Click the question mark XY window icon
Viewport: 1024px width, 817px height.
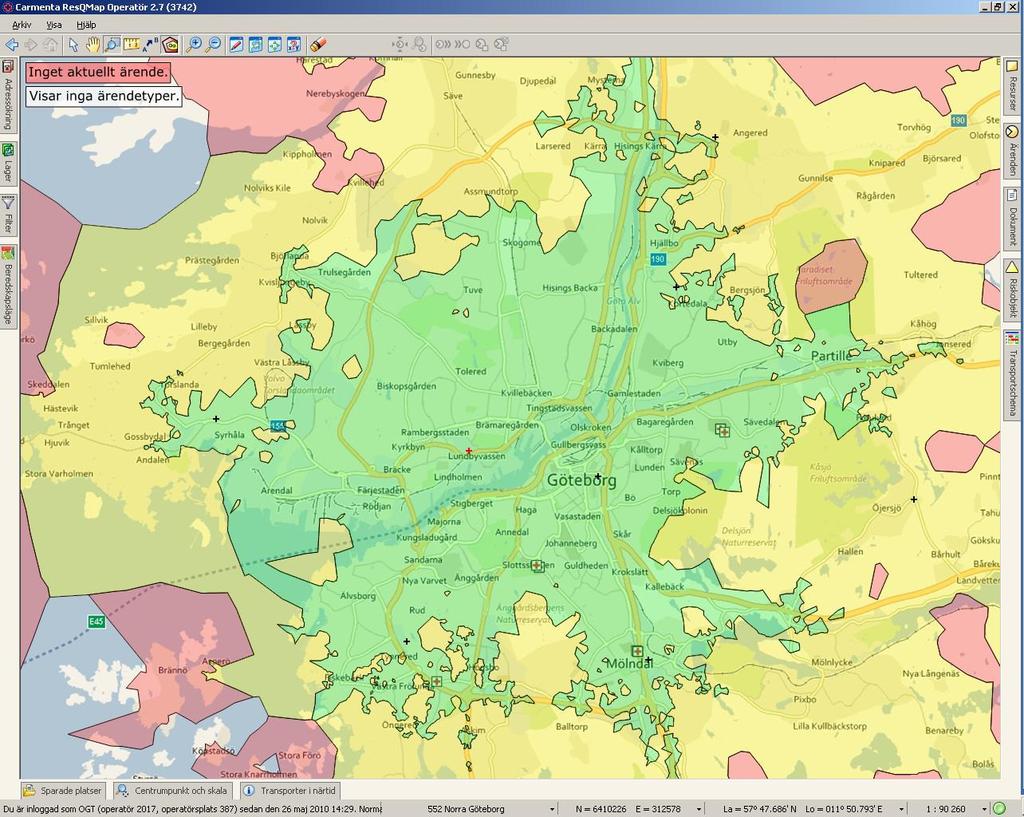pos(295,44)
